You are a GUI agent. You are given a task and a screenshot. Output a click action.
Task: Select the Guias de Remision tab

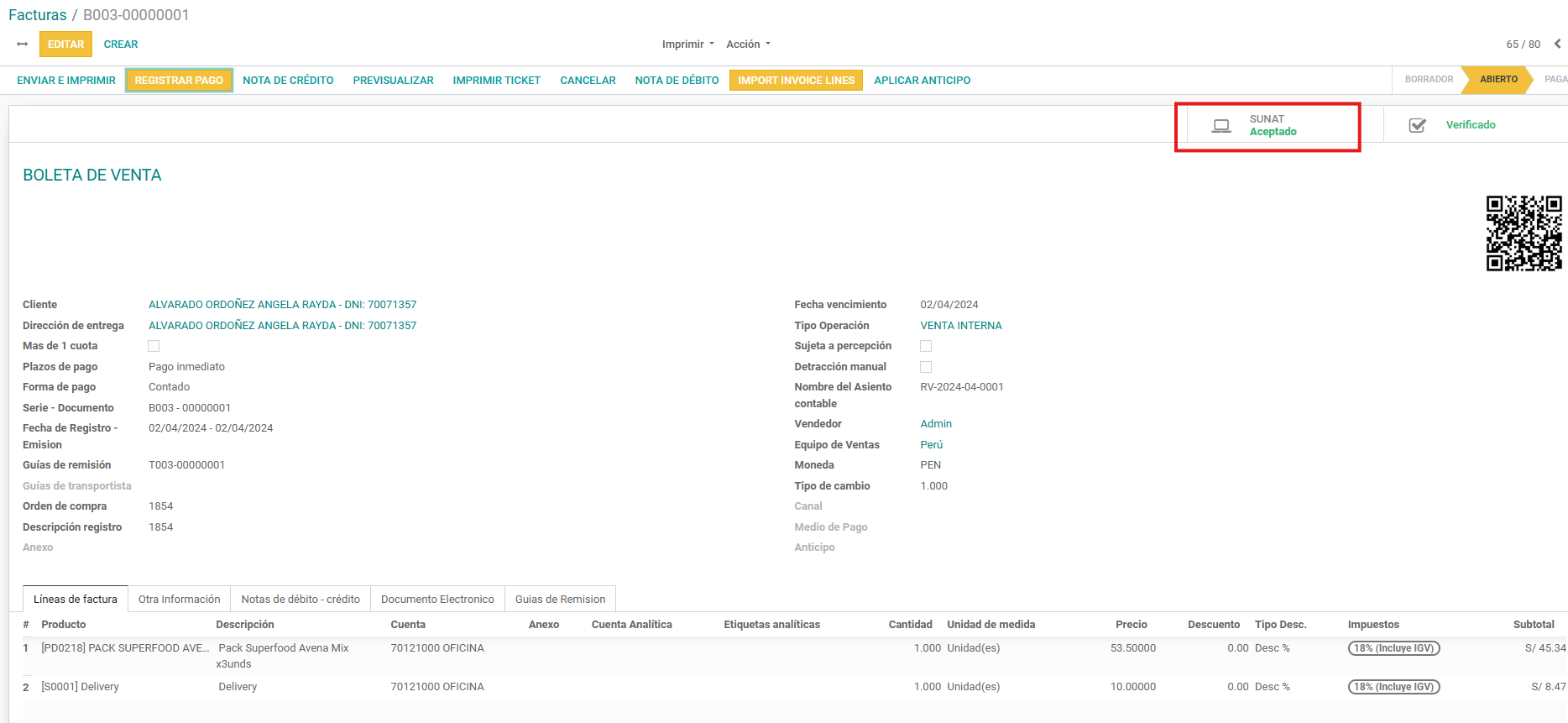tap(560, 599)
